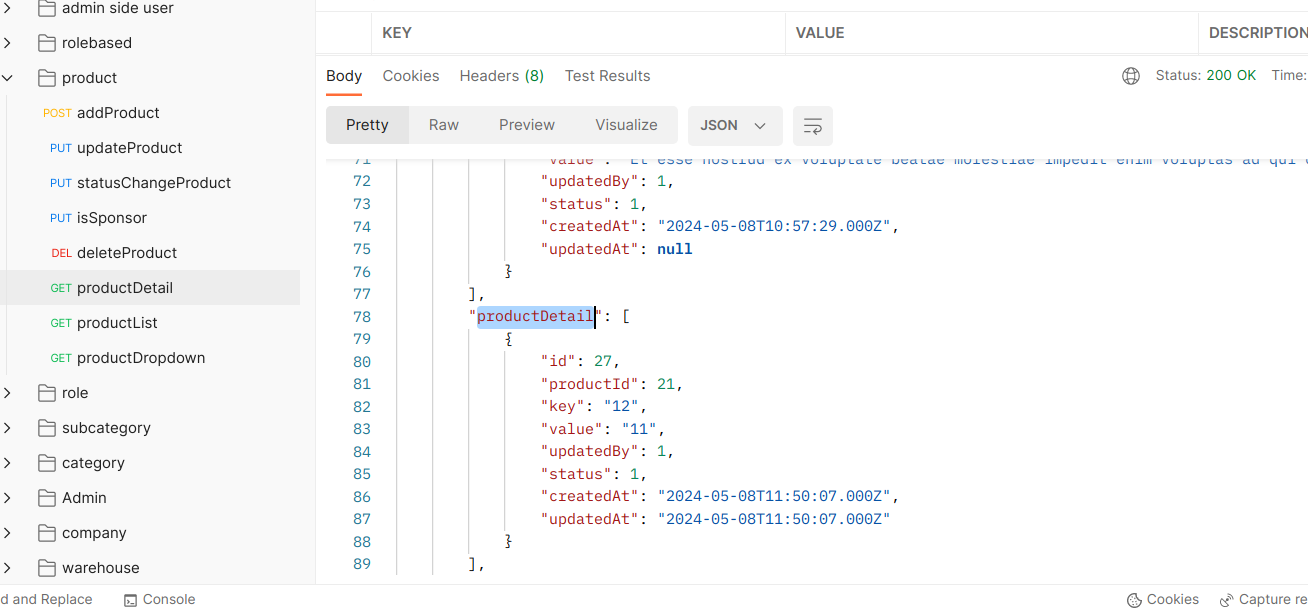Open the Cookies manager in status bar
Viewport: 1308px width, 614px height.
point(1162,600)
